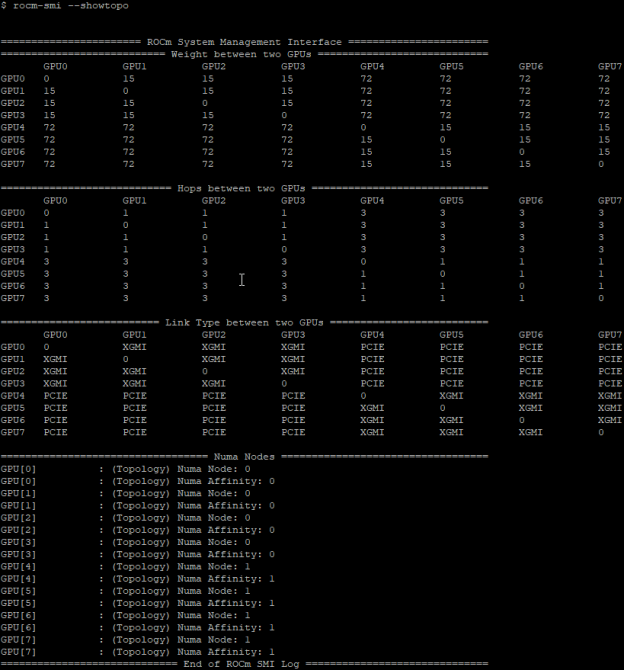Select GPU4 row label in Weight table
Viewport: 624px width, 670px height.
coord(13,127)
